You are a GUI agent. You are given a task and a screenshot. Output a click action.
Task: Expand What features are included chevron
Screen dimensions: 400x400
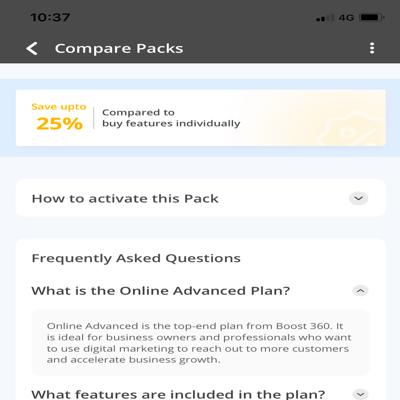[x=360, y=394]
